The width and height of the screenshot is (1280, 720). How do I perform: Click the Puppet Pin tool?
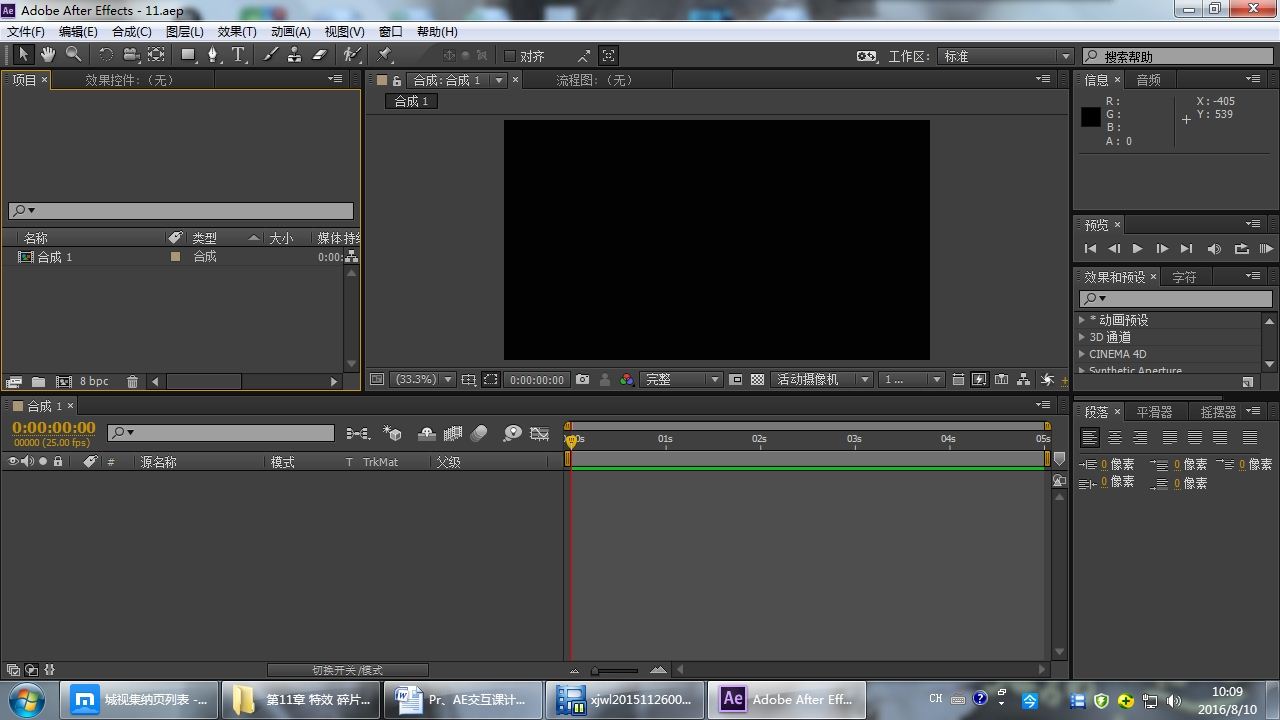click(385, 55)
